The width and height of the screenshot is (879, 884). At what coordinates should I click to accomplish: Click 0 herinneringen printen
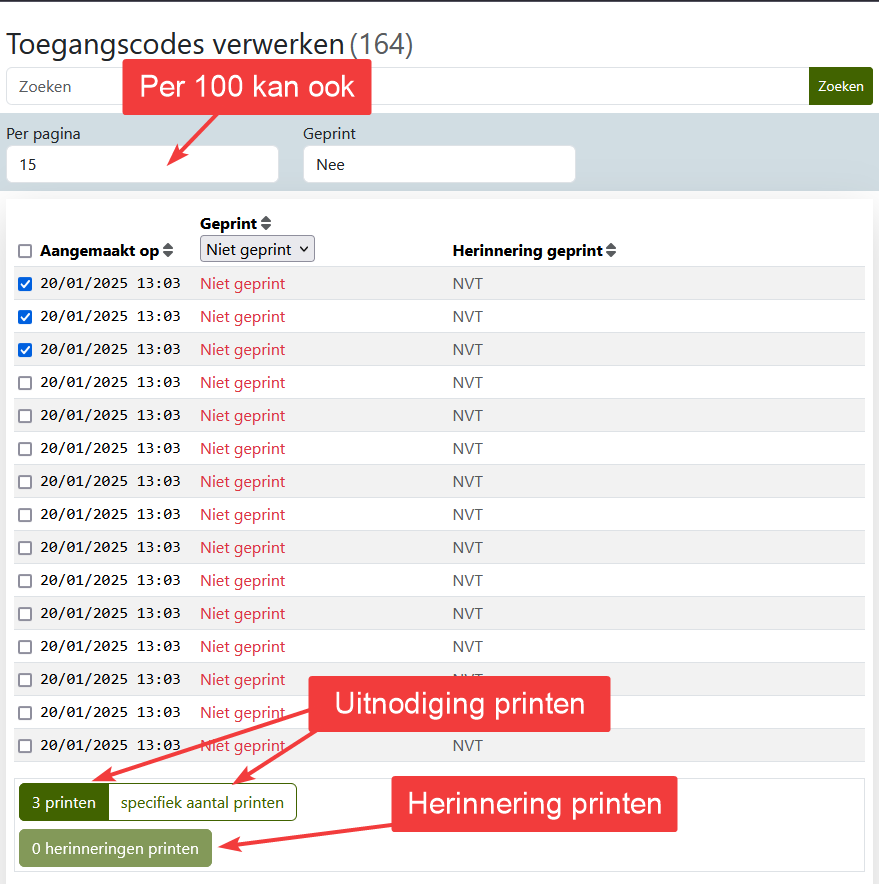pos(114,847)
